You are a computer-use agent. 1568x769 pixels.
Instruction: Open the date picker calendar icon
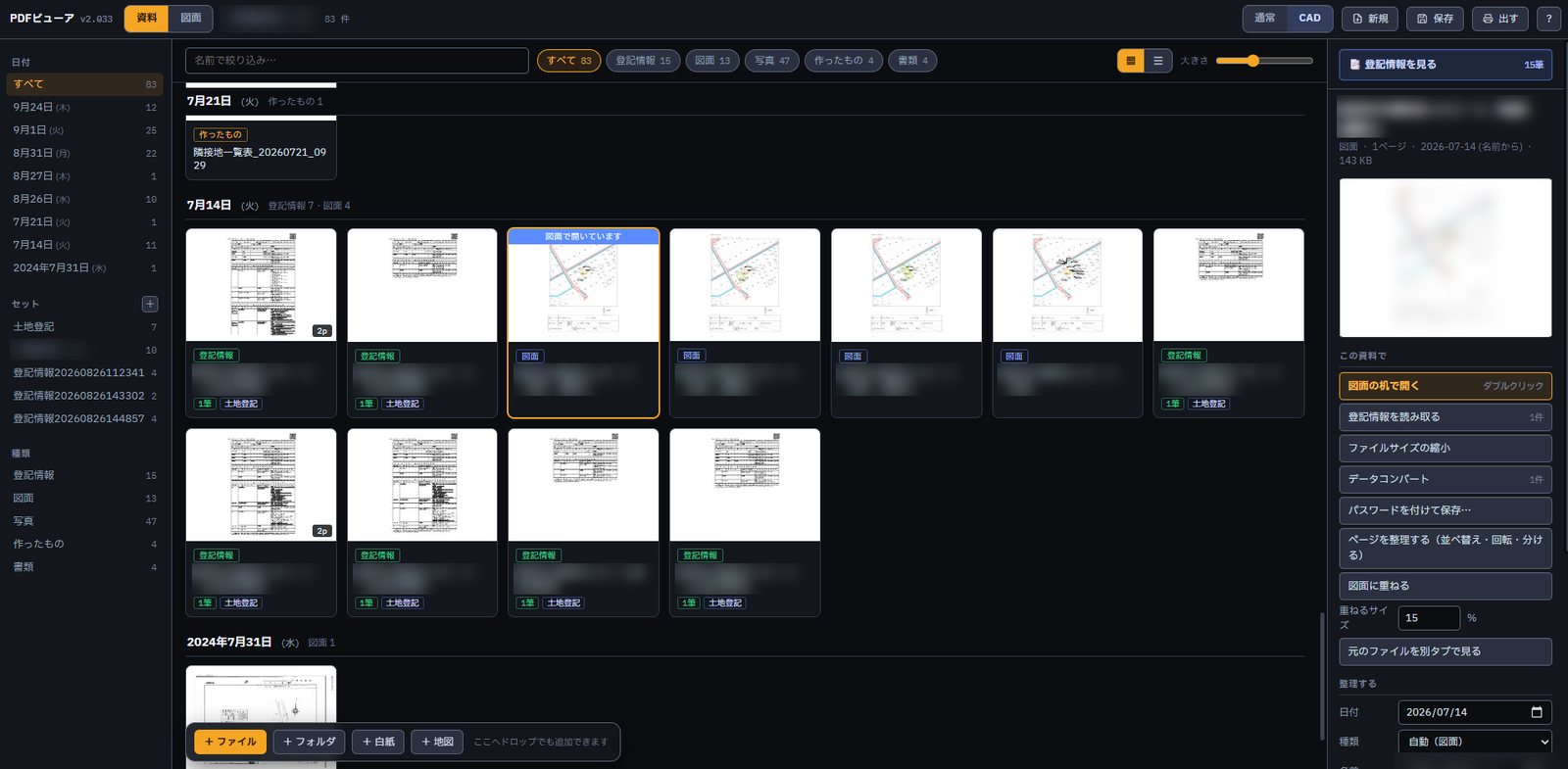click(1537, 712)
